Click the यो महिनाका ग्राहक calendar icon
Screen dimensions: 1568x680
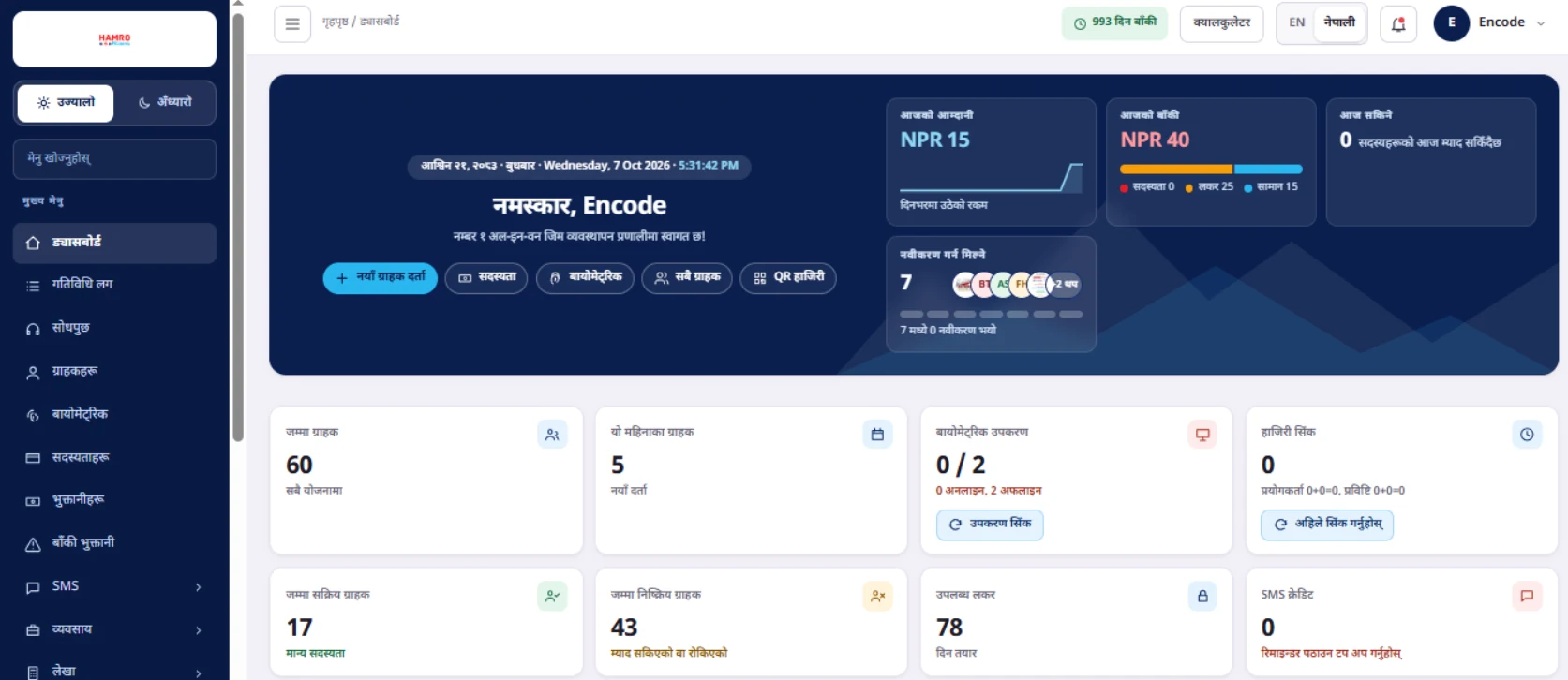click(877, 435)
